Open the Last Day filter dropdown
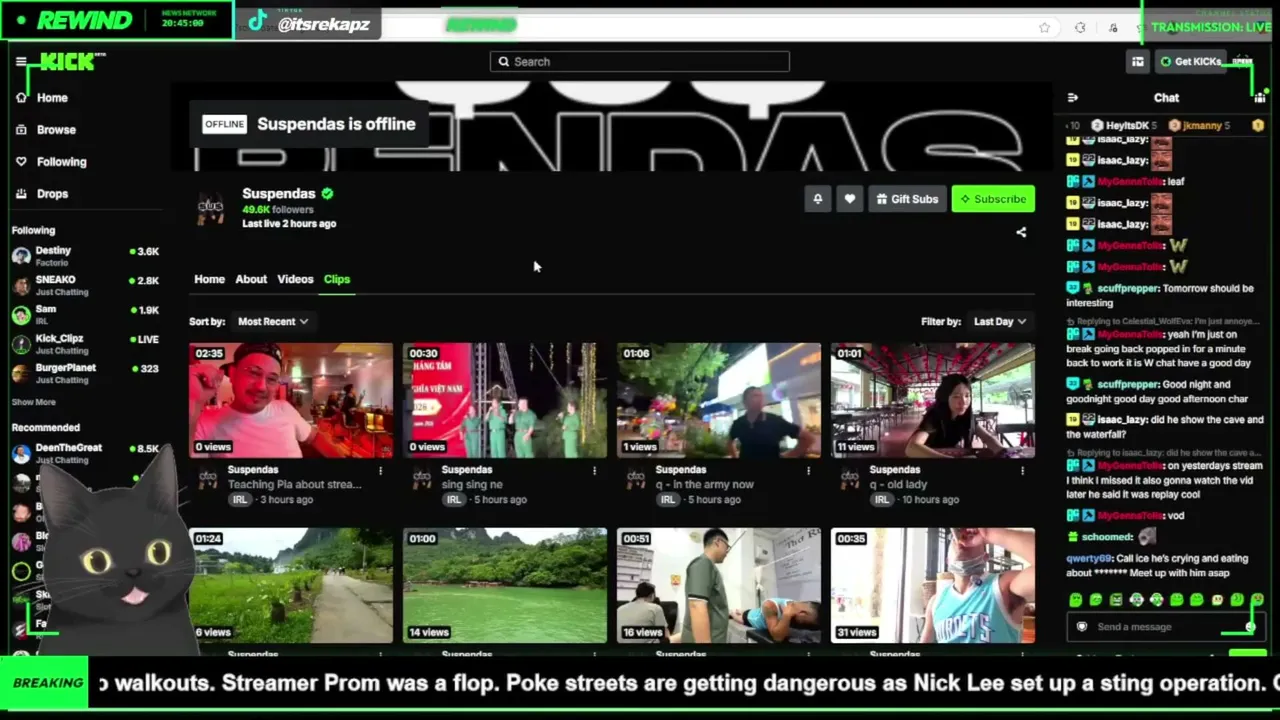Viewport: 1280px width, 720px height. (999, 322)
